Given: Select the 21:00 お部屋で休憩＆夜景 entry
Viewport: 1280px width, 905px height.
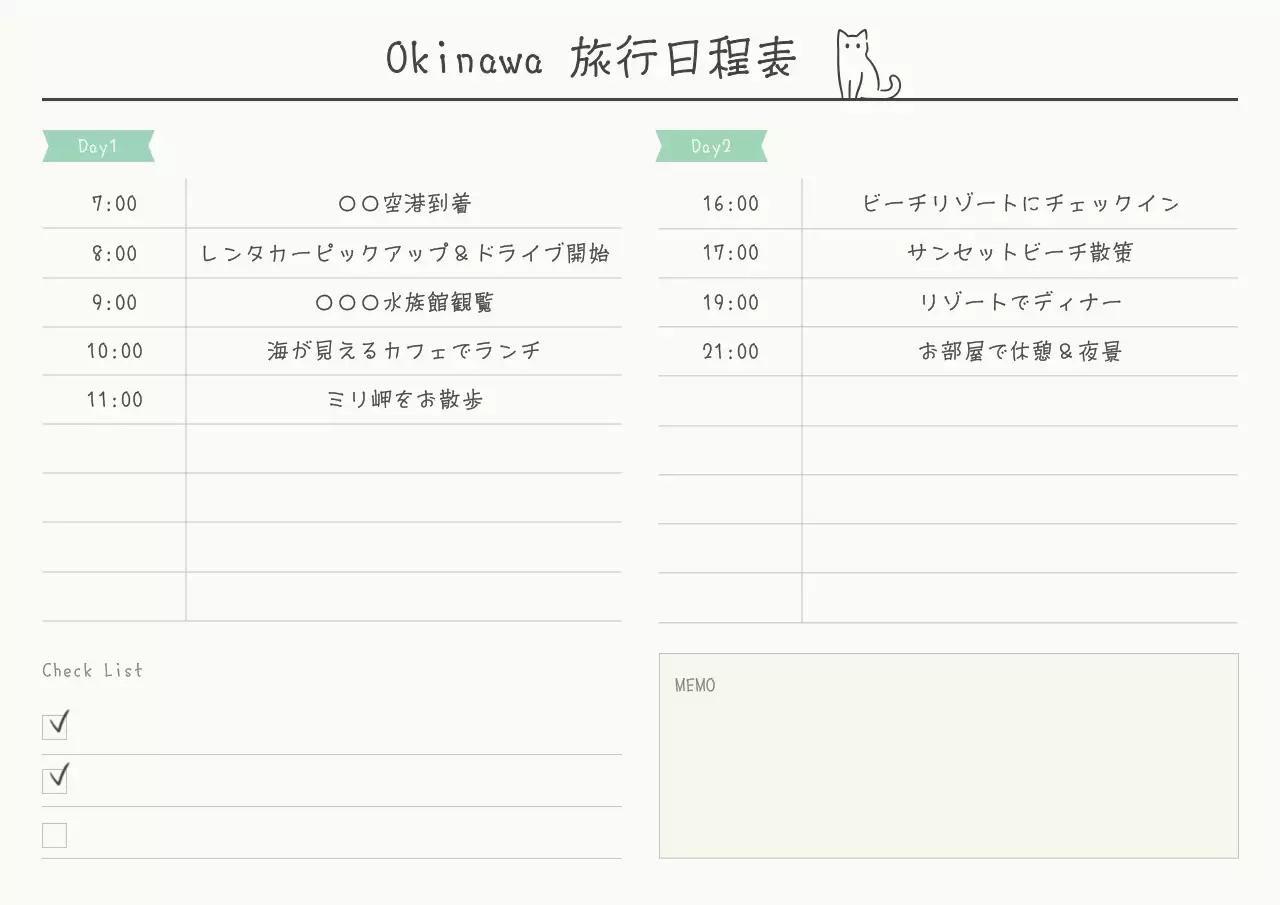Looking at the screenshot, I should coord(1019,351).
